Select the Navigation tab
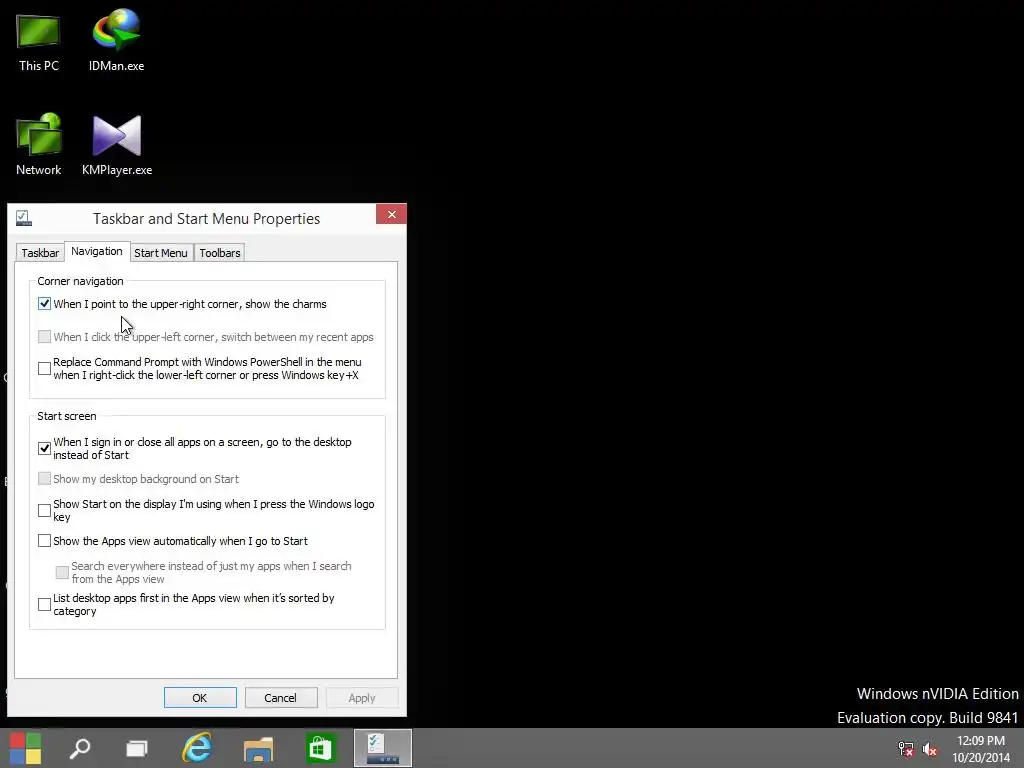 click(x=97, y=251)
